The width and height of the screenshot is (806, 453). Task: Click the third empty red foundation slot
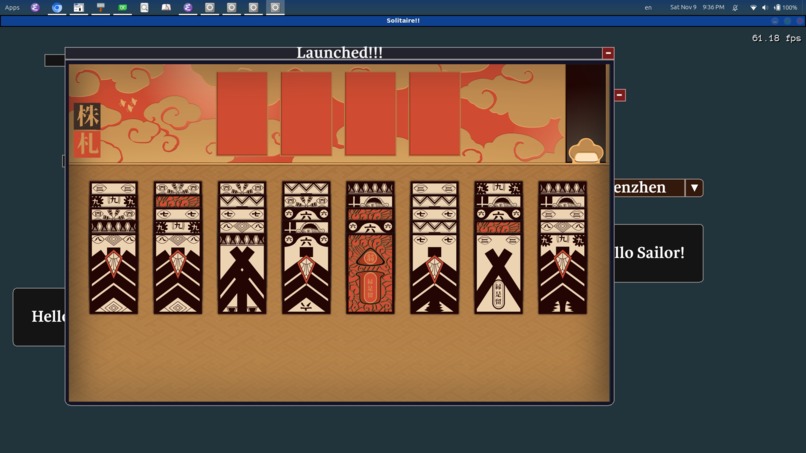point(370,113)
